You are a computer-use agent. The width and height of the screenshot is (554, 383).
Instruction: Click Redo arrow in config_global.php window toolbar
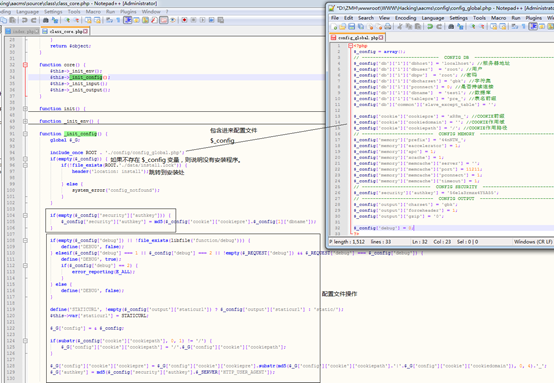tap(439, 26)
